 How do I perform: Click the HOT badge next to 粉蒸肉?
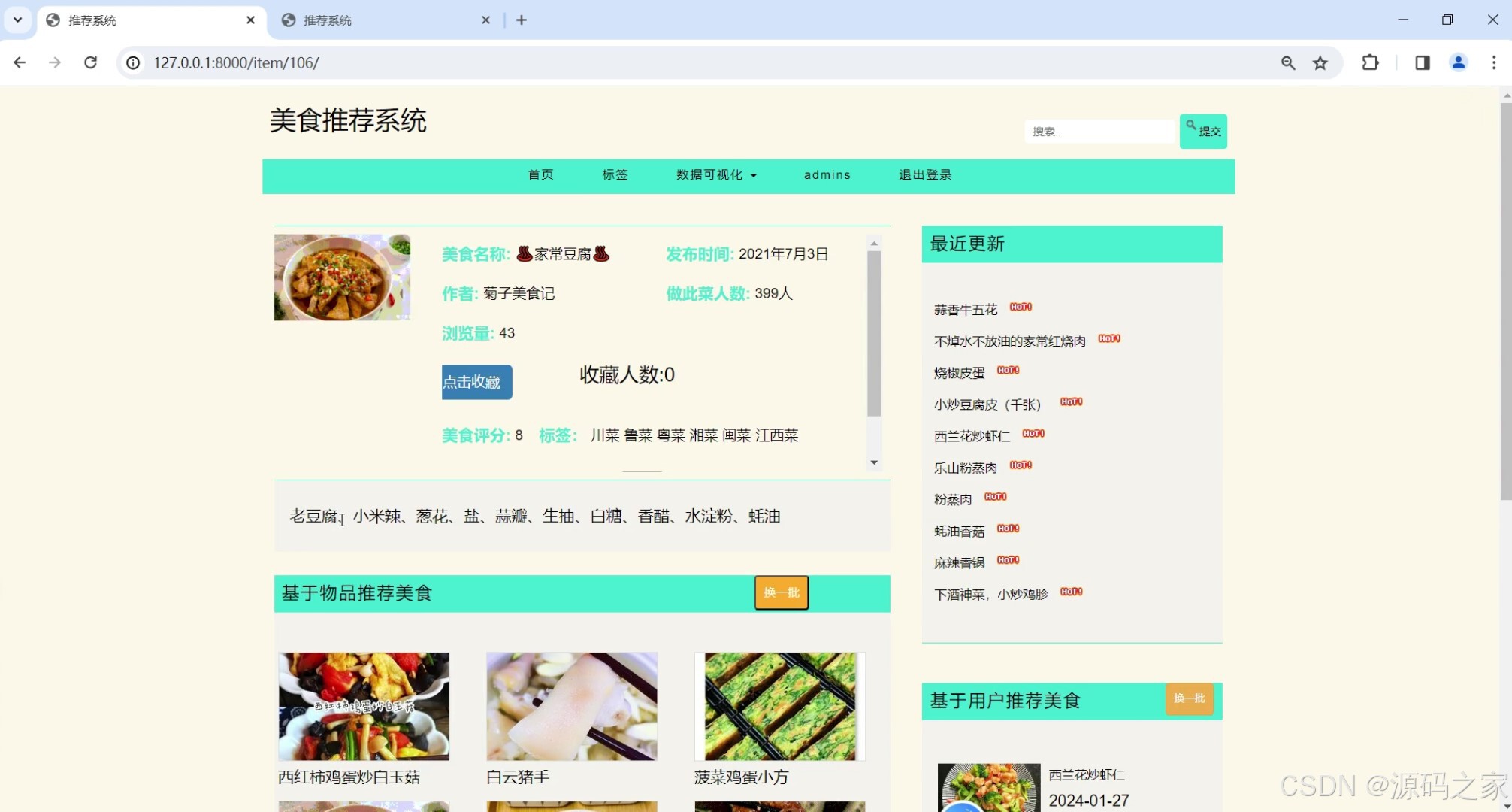click(x=994, y=496)
